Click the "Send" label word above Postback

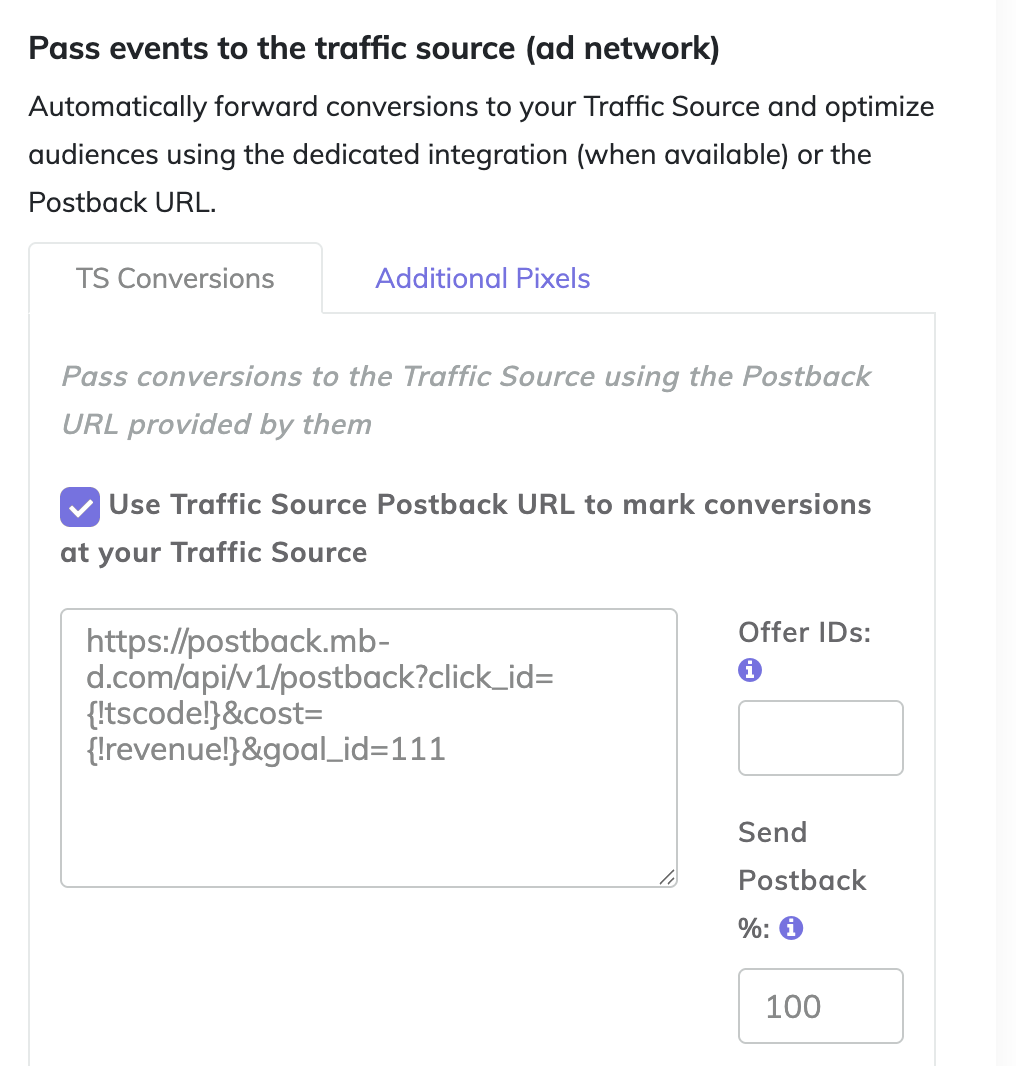pos(772,832)
